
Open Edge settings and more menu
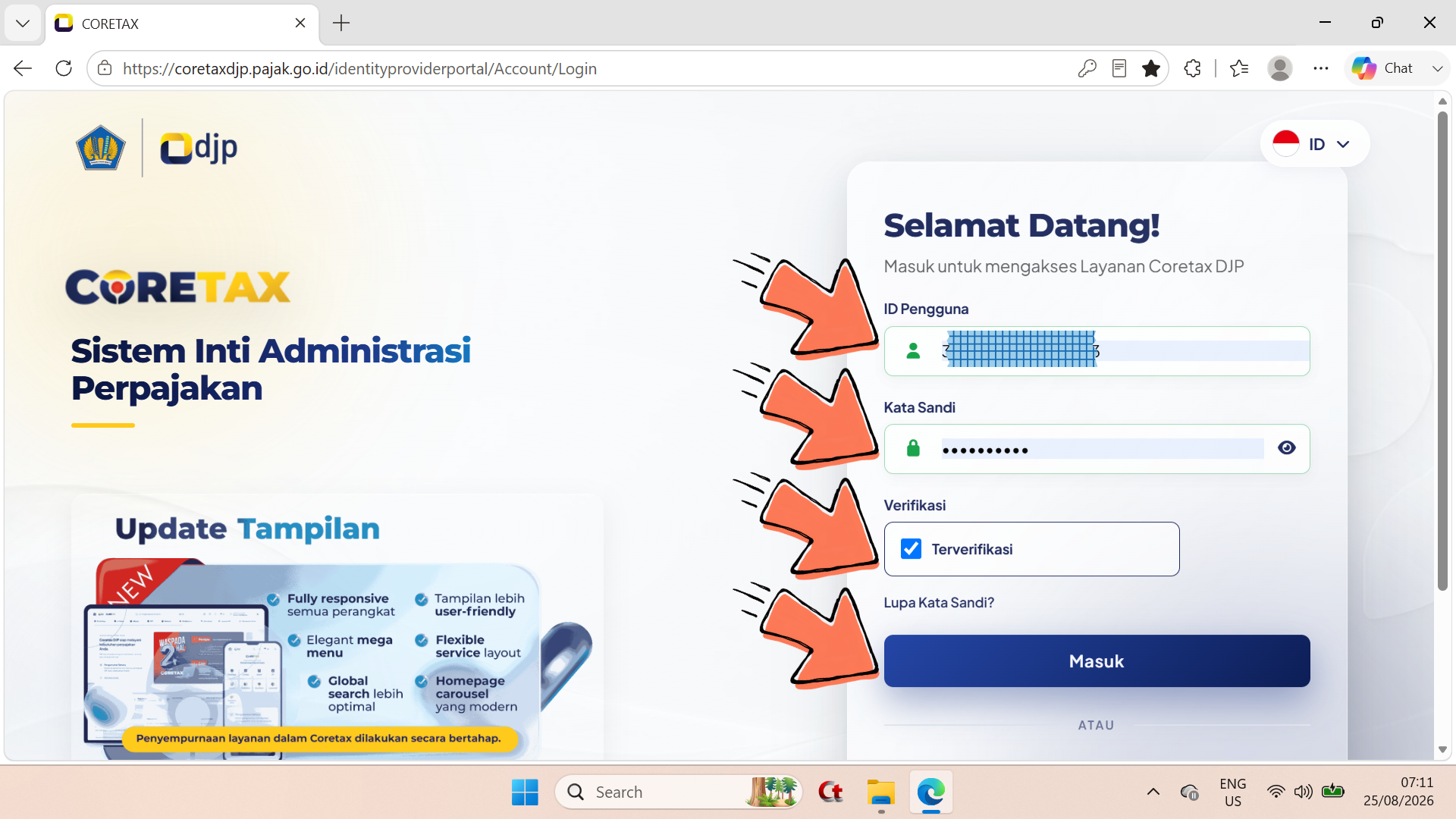[1321, 68]
